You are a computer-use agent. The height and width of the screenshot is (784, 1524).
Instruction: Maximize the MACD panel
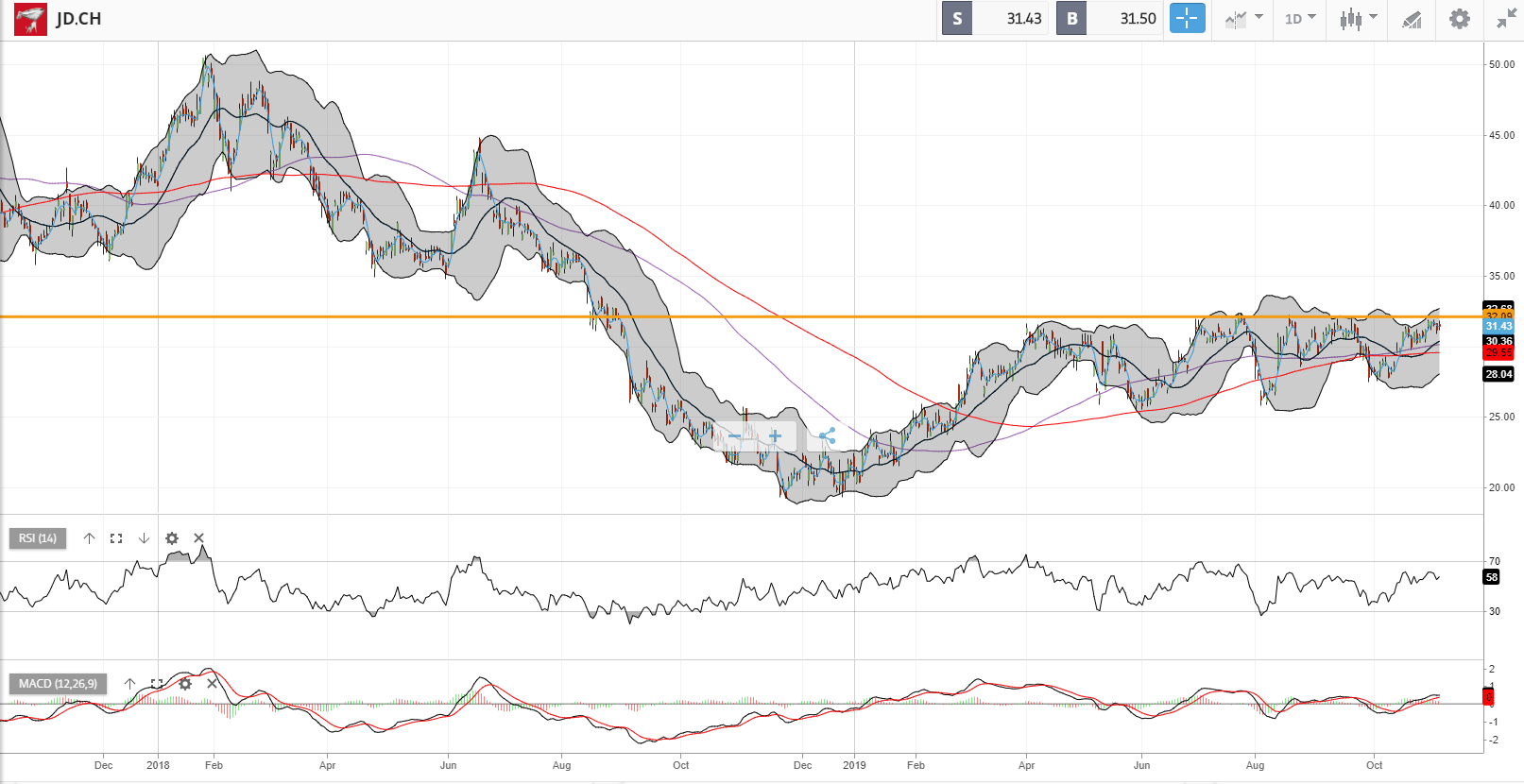[157, 684]
